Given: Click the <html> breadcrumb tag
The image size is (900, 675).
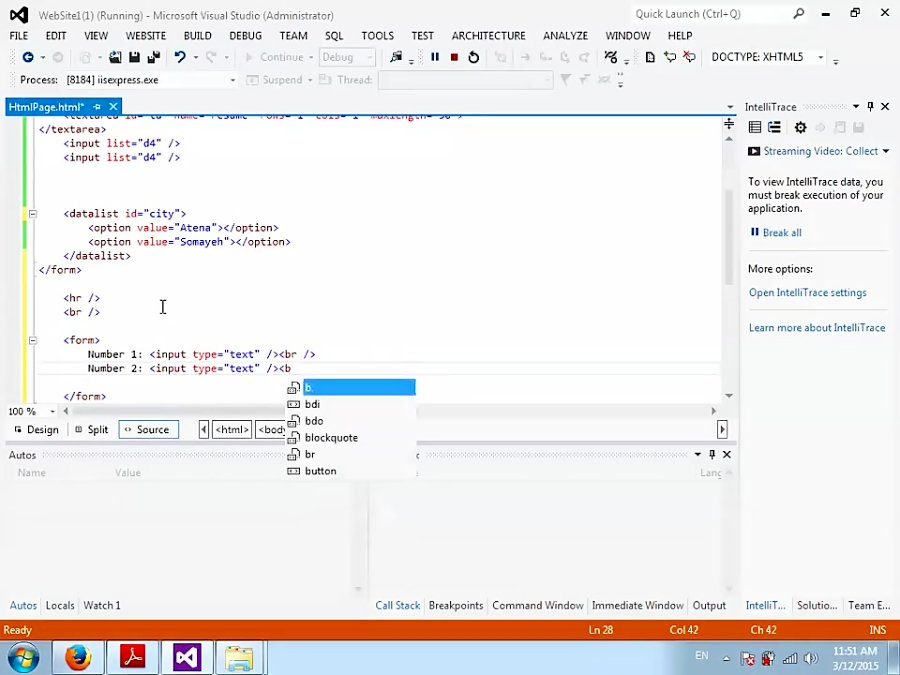Looking at the screenshot, I should 232,430.
